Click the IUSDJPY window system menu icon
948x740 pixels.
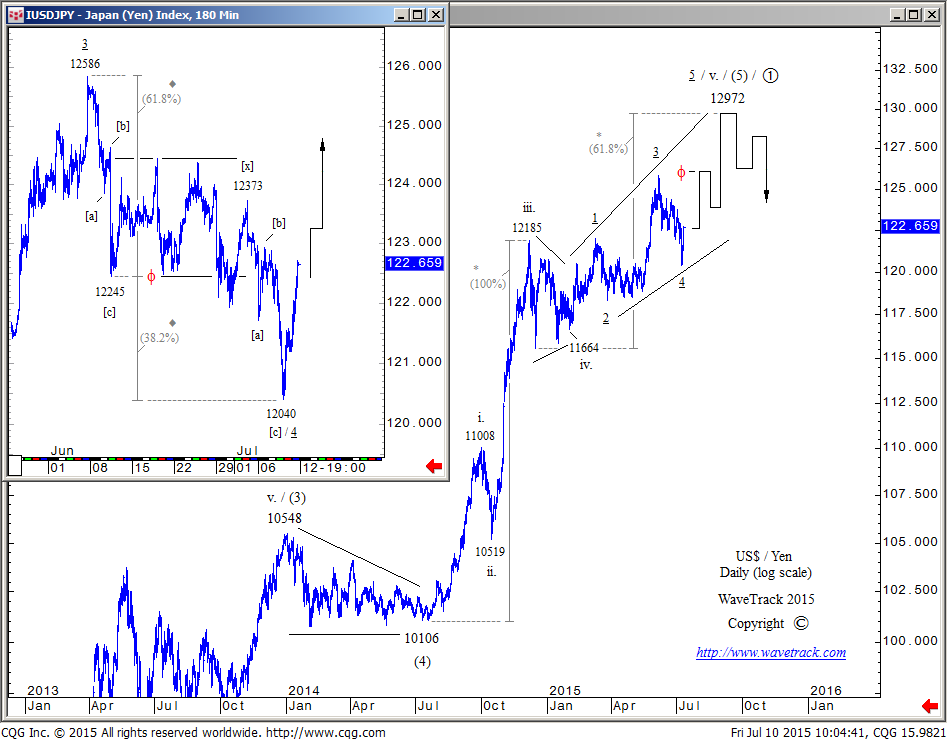[x=15, y=15]
